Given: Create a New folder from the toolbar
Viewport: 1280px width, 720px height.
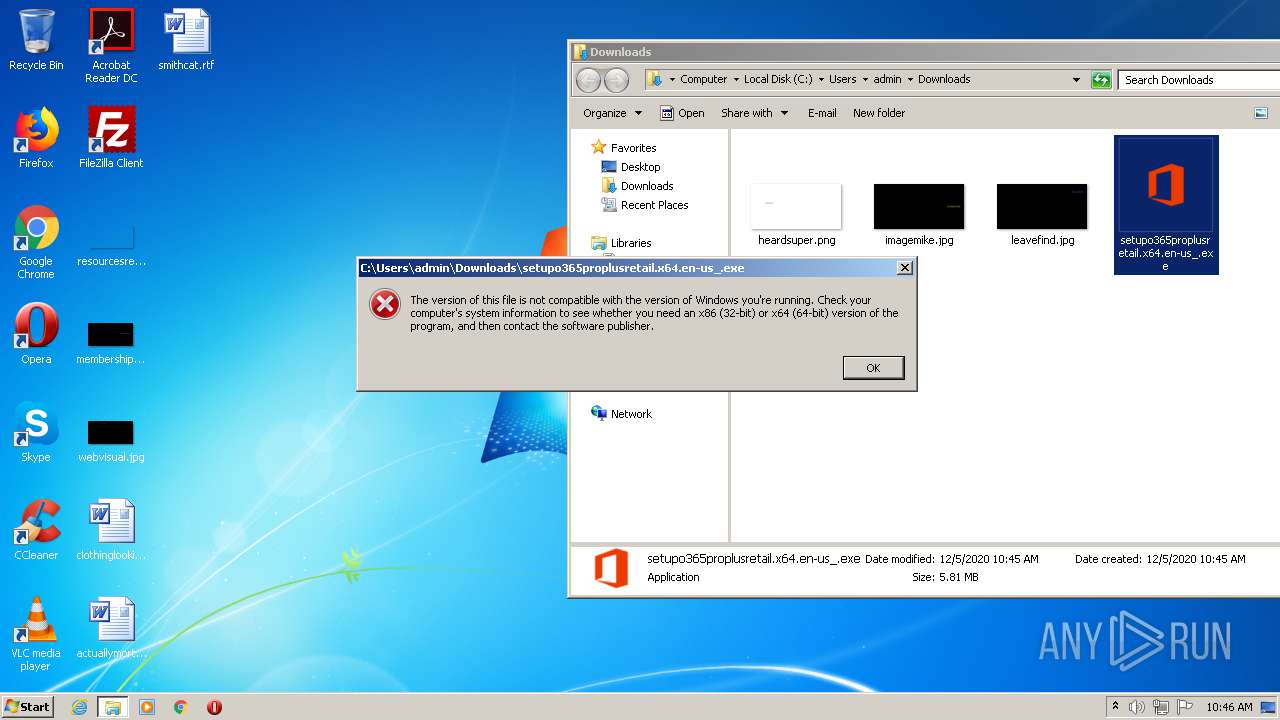Looking at the screenshot, I should point(879,113).
